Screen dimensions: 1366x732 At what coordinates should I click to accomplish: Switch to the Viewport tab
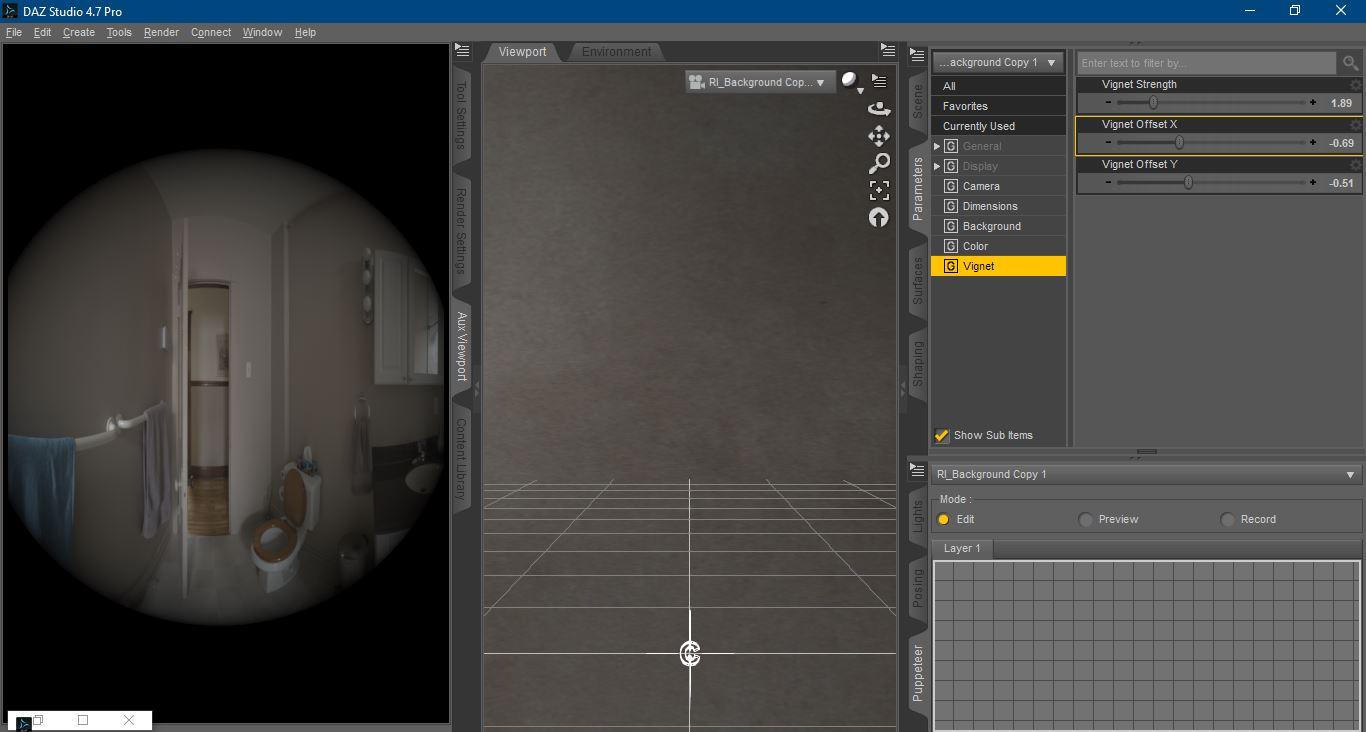[523, 52]
